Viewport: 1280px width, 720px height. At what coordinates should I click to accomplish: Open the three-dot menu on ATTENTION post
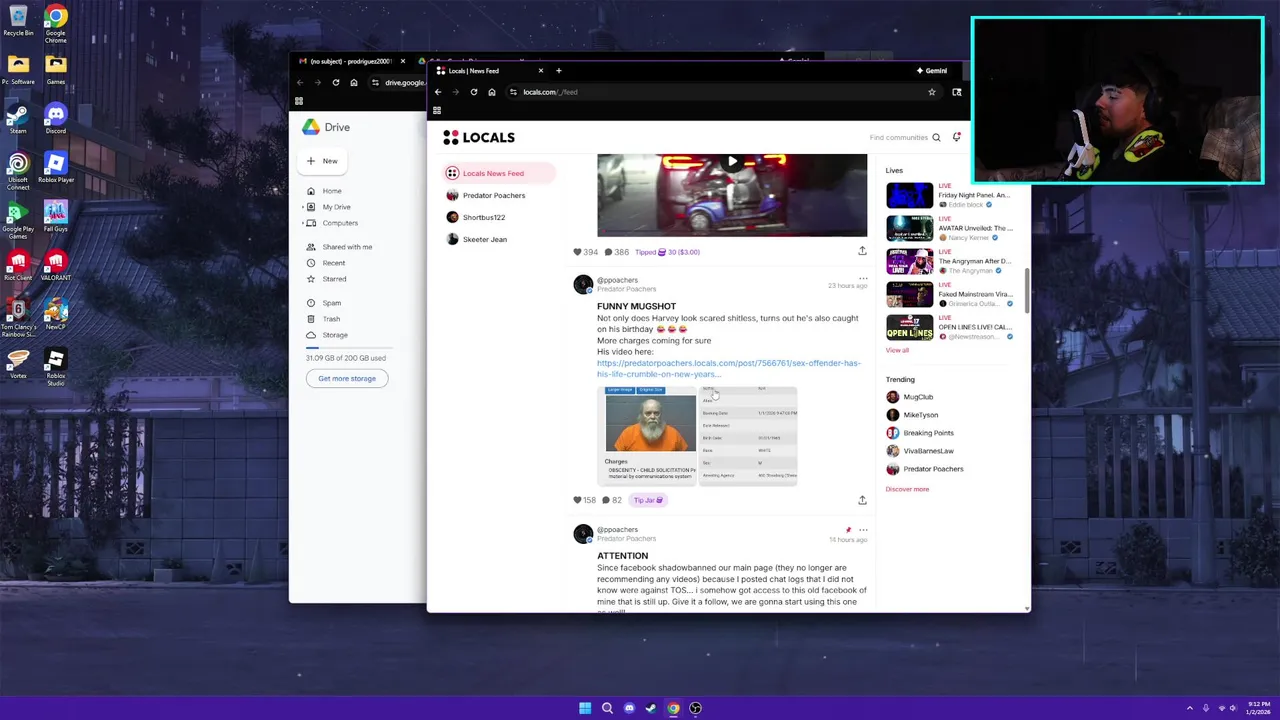[x=863, y=530]
